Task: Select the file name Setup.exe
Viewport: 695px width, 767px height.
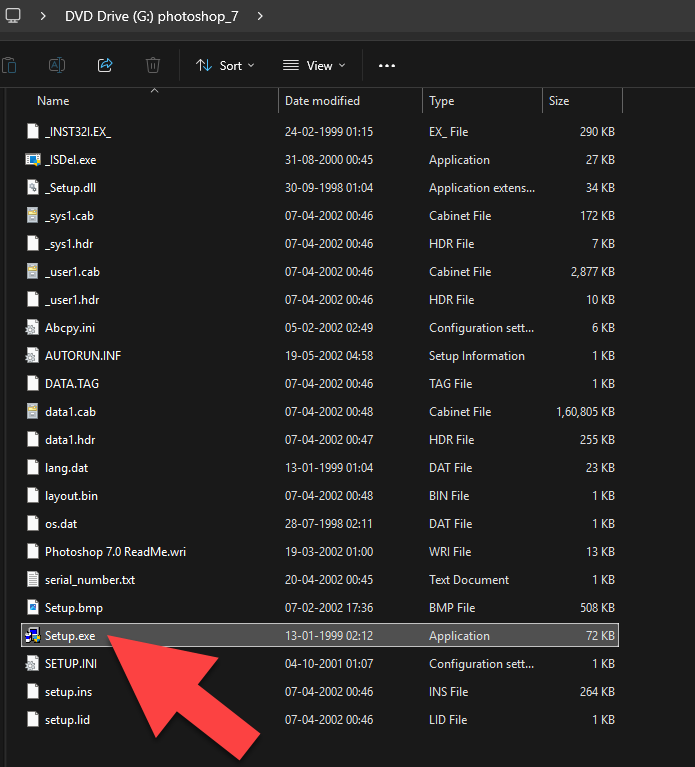Action: [x=70, y=635]
